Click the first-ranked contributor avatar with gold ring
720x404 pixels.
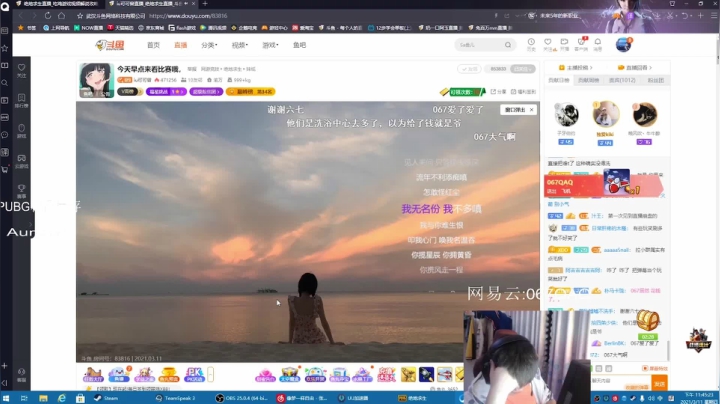[606, 114]
